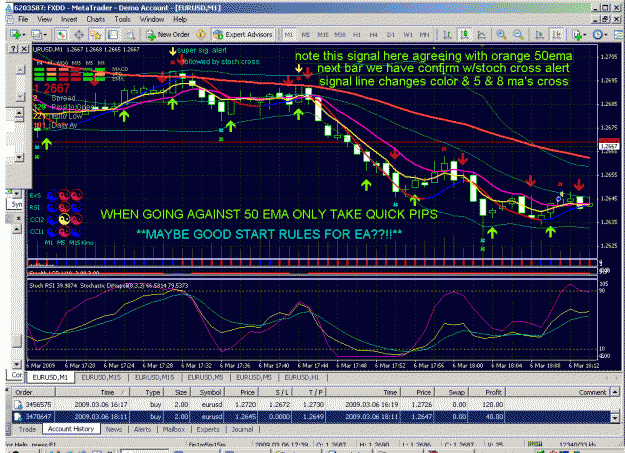Switch chart to D1 timeframe
The image size is (625, 453).
[391, 35]
